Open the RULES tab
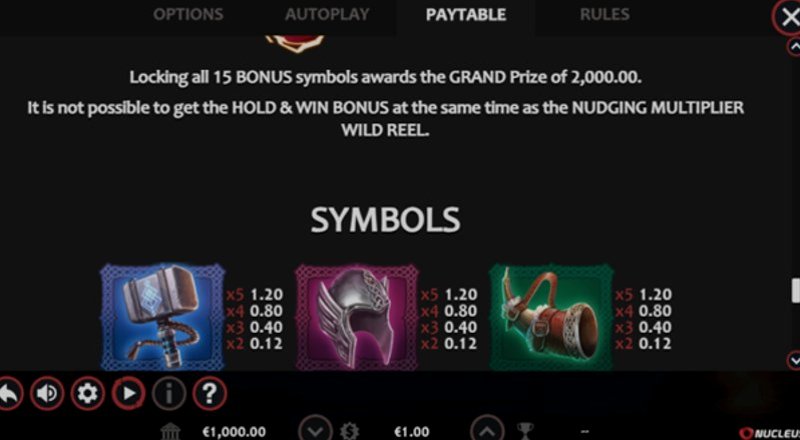This screenshot has width=800, height=440. pyautogui.click(x=605, y=14)
